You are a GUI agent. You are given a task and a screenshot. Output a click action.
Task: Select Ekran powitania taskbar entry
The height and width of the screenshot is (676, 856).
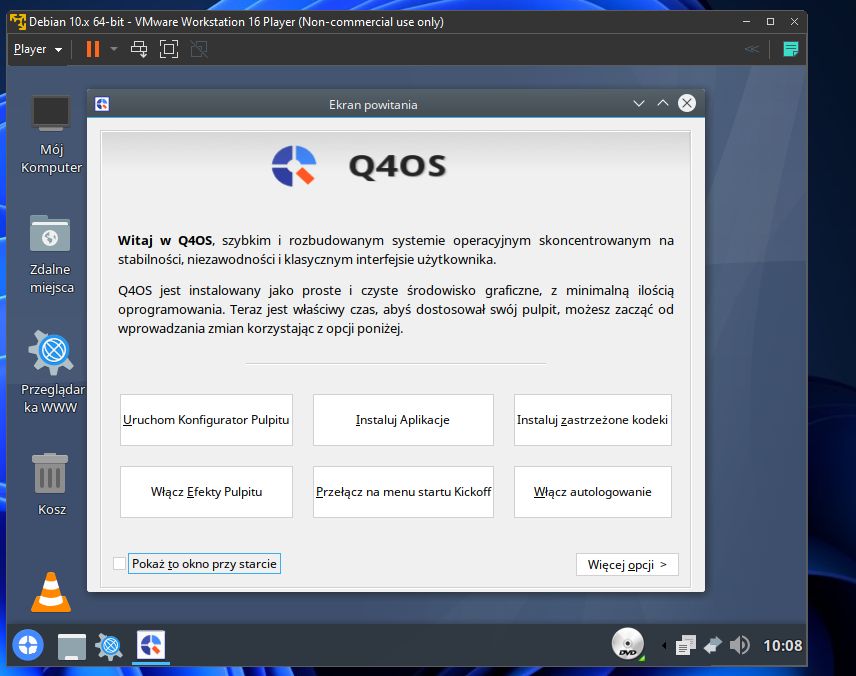[x=151, y=645]
